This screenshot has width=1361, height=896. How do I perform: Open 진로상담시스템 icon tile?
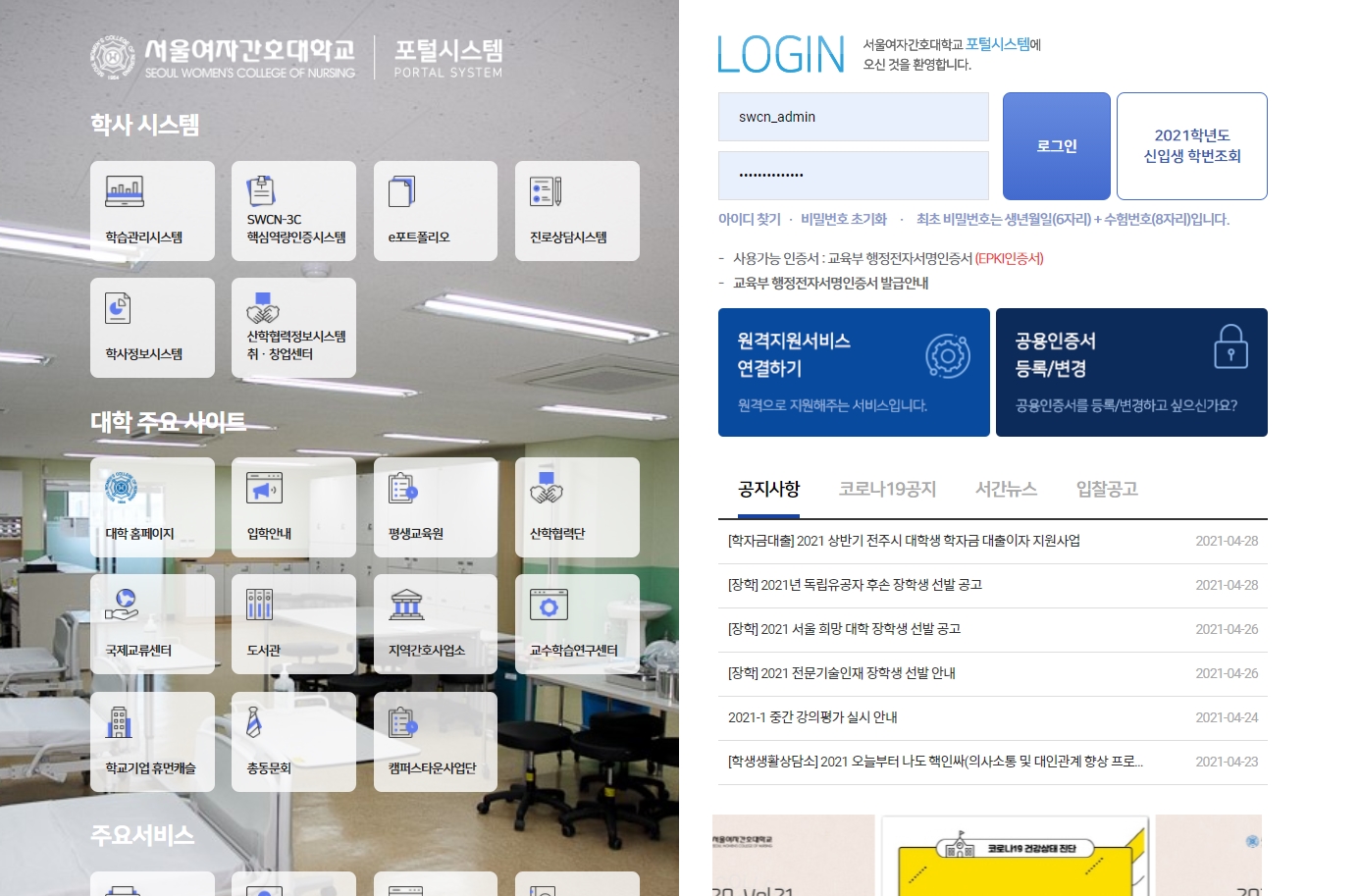pos(577,211)
